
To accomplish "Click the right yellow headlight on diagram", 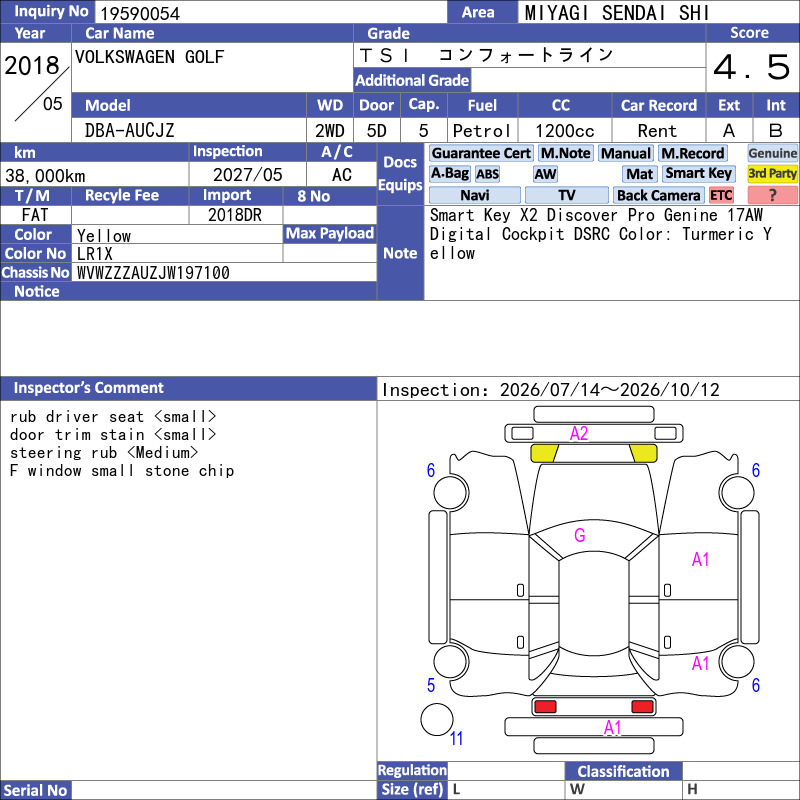I will [x=643, y=453].
